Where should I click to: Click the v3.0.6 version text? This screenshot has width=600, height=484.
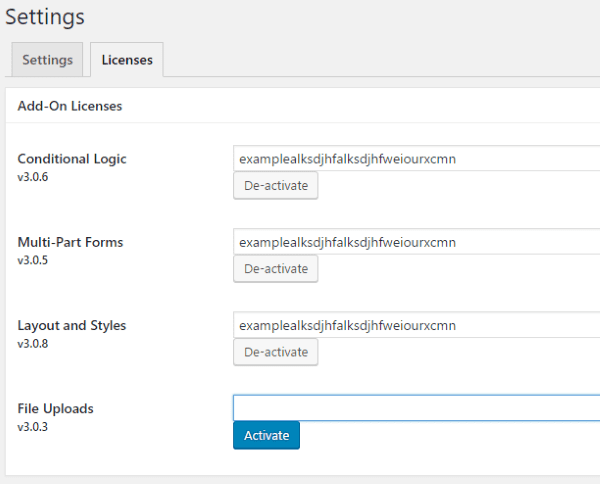pos(33,177)
